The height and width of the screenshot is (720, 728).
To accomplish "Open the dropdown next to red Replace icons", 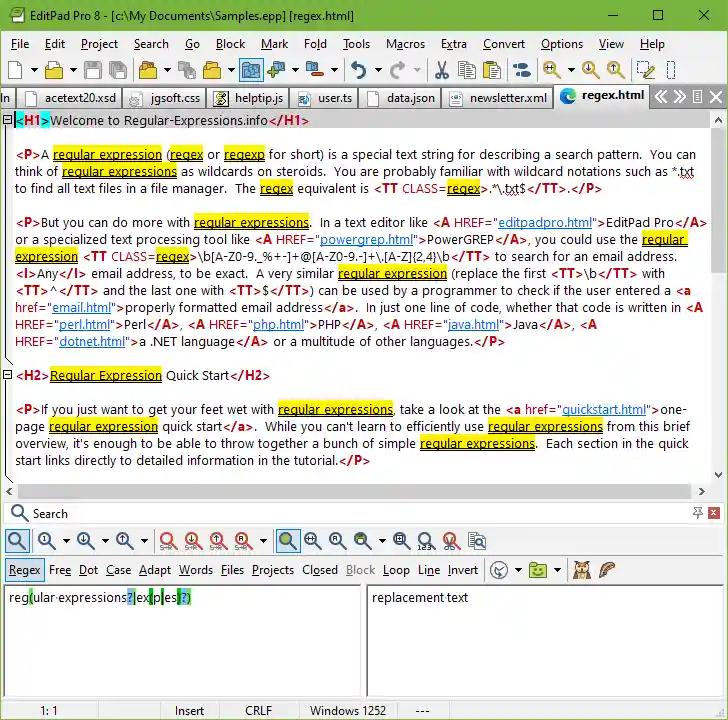I will tap(263, 541).
